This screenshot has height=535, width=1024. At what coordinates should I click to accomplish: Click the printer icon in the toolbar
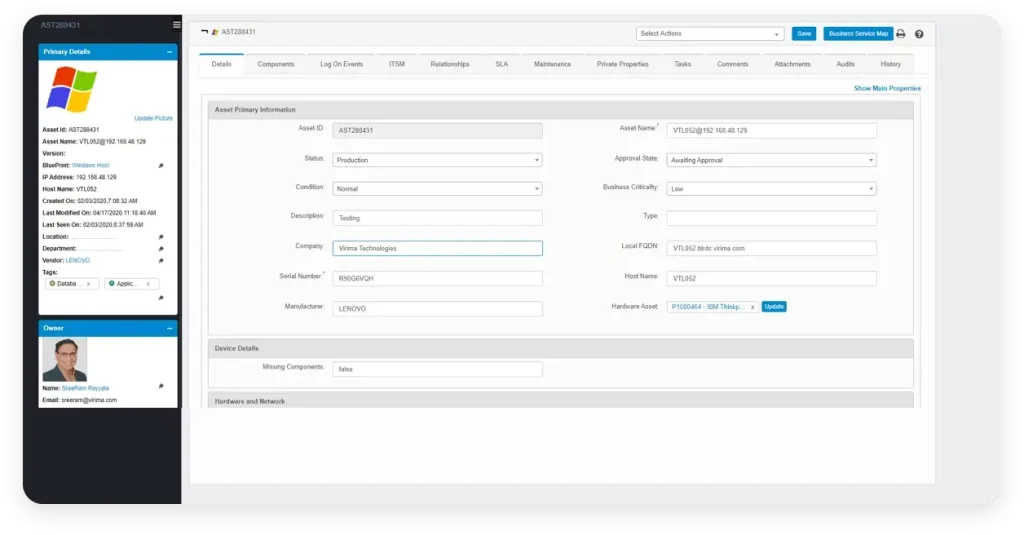tap(900, 34)
